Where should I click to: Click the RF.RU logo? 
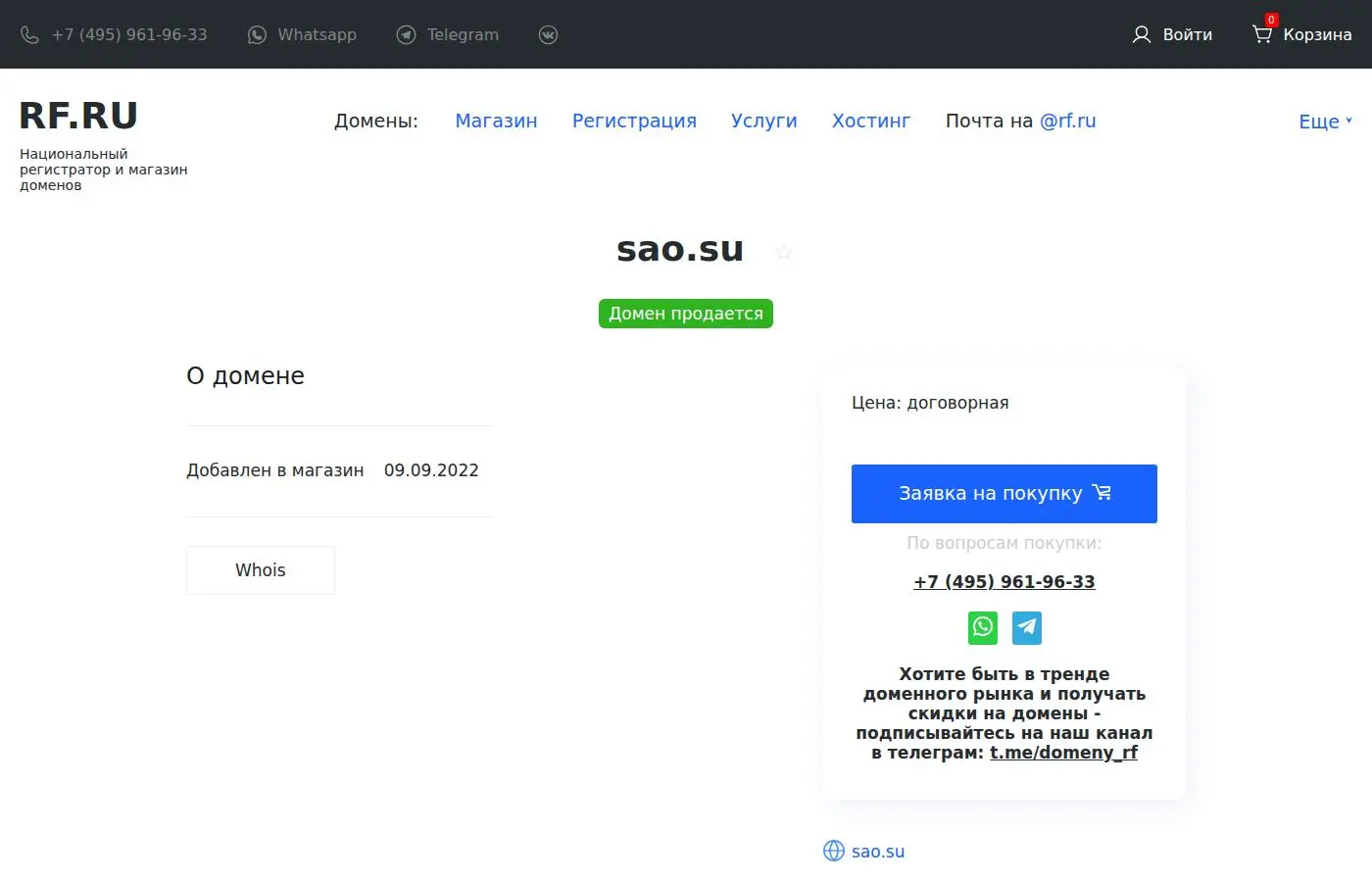click(x=78, y=116)
